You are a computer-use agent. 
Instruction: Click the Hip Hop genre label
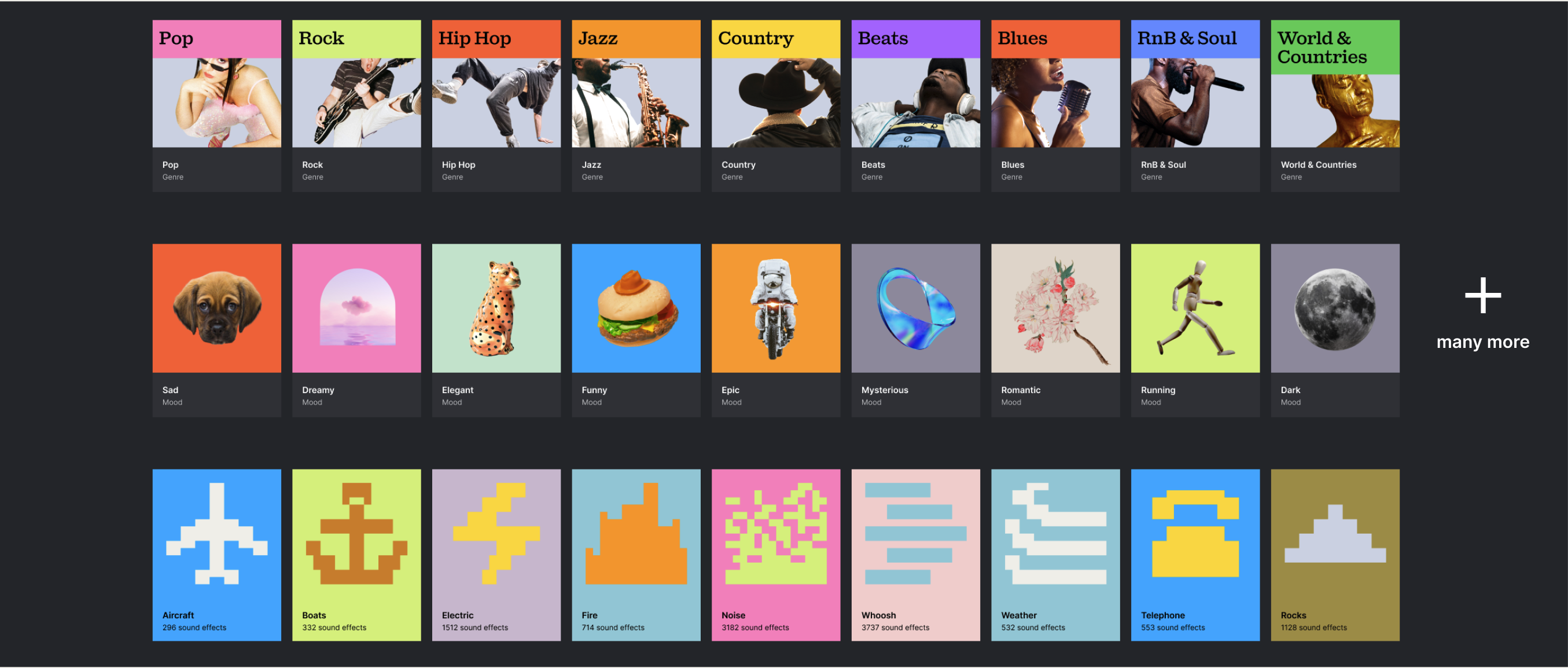click(x=458, y=164)
